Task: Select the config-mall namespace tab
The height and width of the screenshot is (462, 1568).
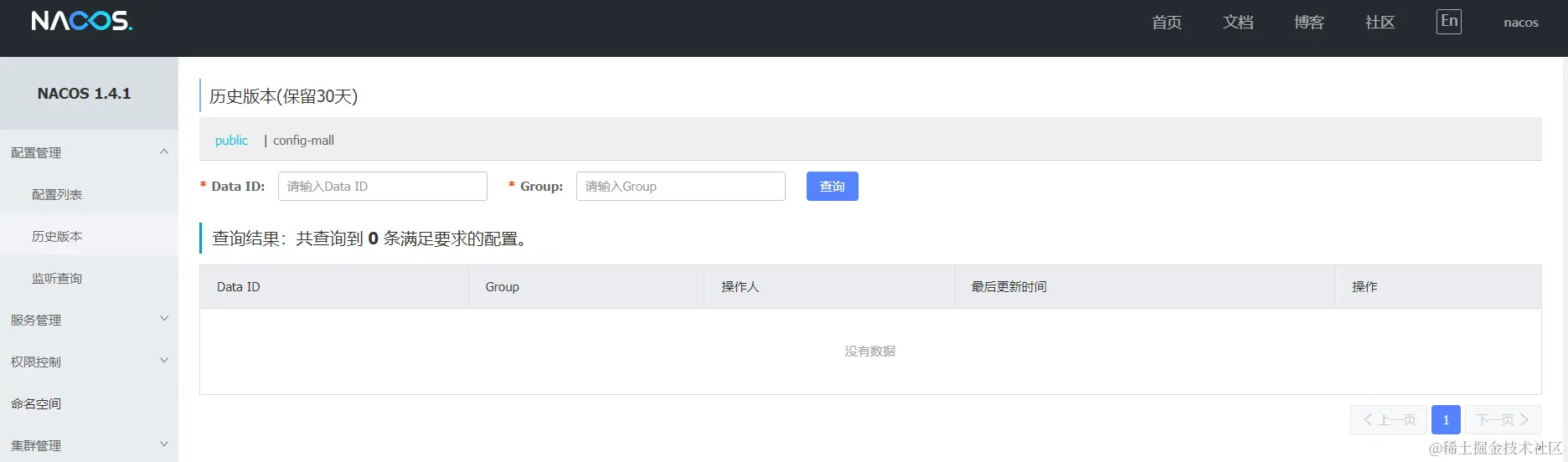Action: (303, 141)
